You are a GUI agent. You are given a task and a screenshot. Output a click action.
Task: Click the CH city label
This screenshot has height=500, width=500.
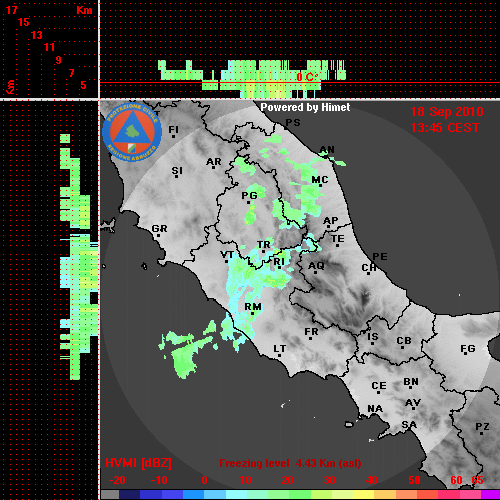point(369,268)
